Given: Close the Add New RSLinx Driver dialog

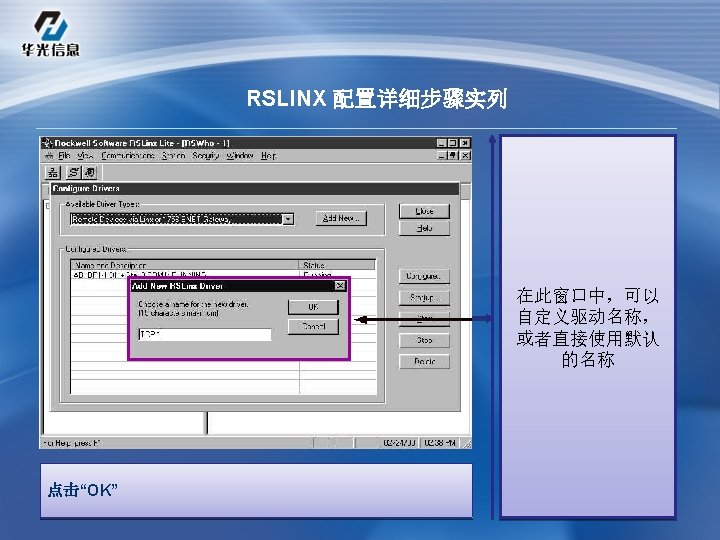Looking at the screenshot, I should pos(340,286).
